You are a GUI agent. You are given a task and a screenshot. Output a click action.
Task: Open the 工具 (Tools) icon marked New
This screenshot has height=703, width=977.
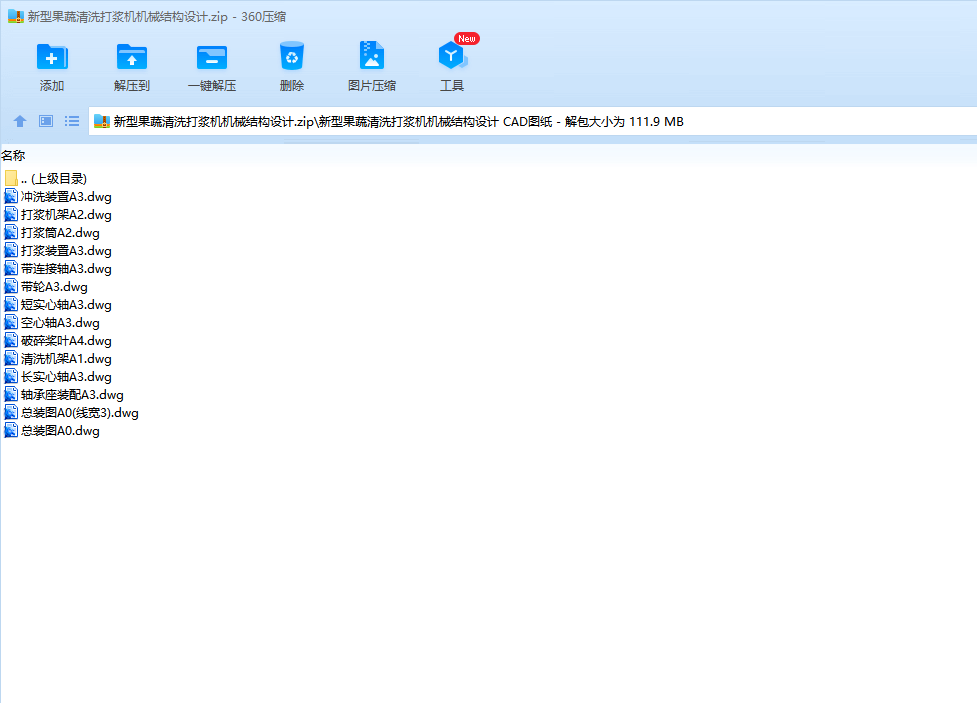point(452,56)
